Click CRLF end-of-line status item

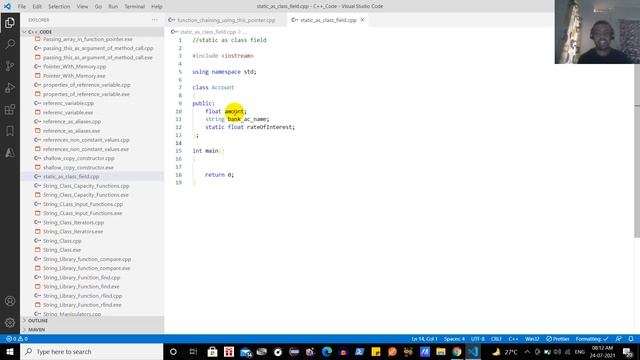click(496, 339)
